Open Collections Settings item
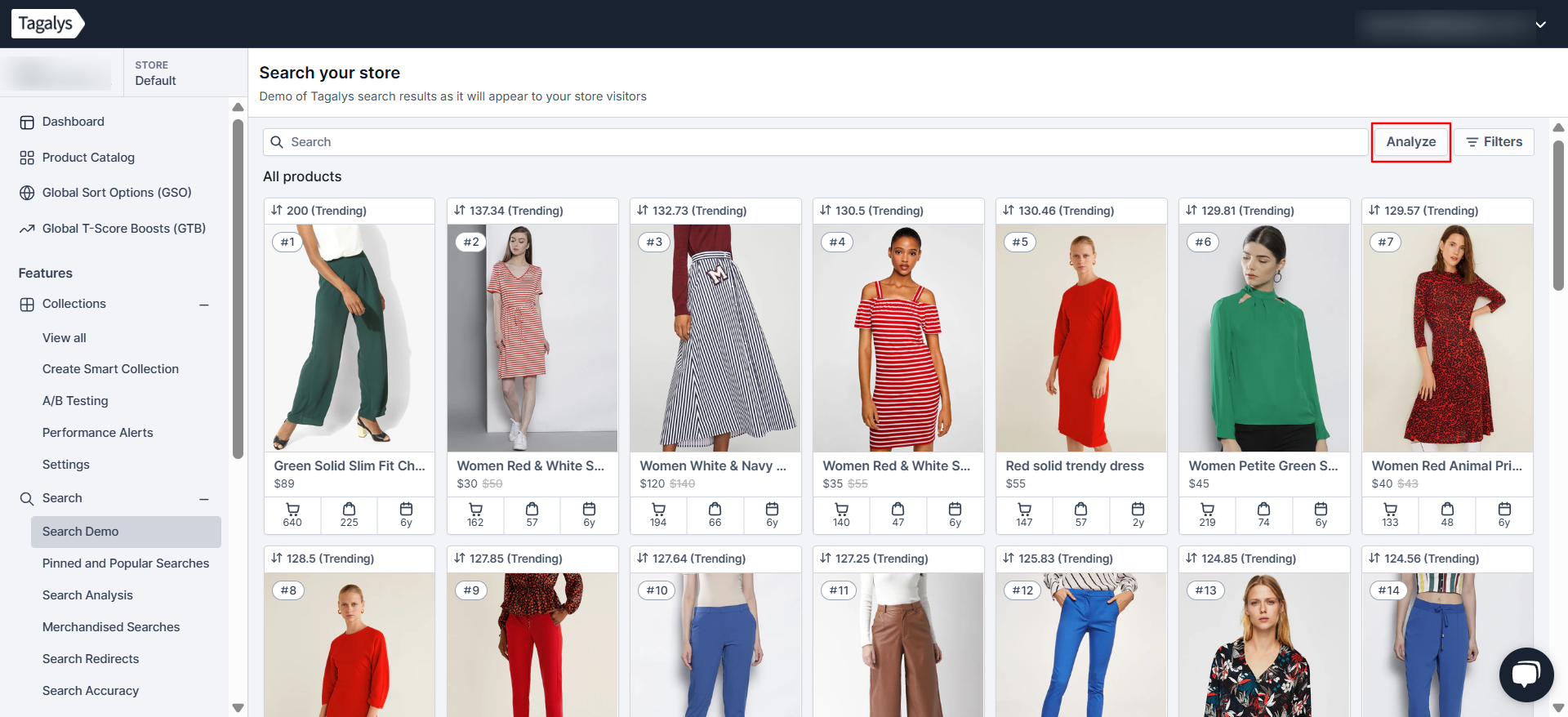This screenshot has width=1568, height=717. coord(66,465)
